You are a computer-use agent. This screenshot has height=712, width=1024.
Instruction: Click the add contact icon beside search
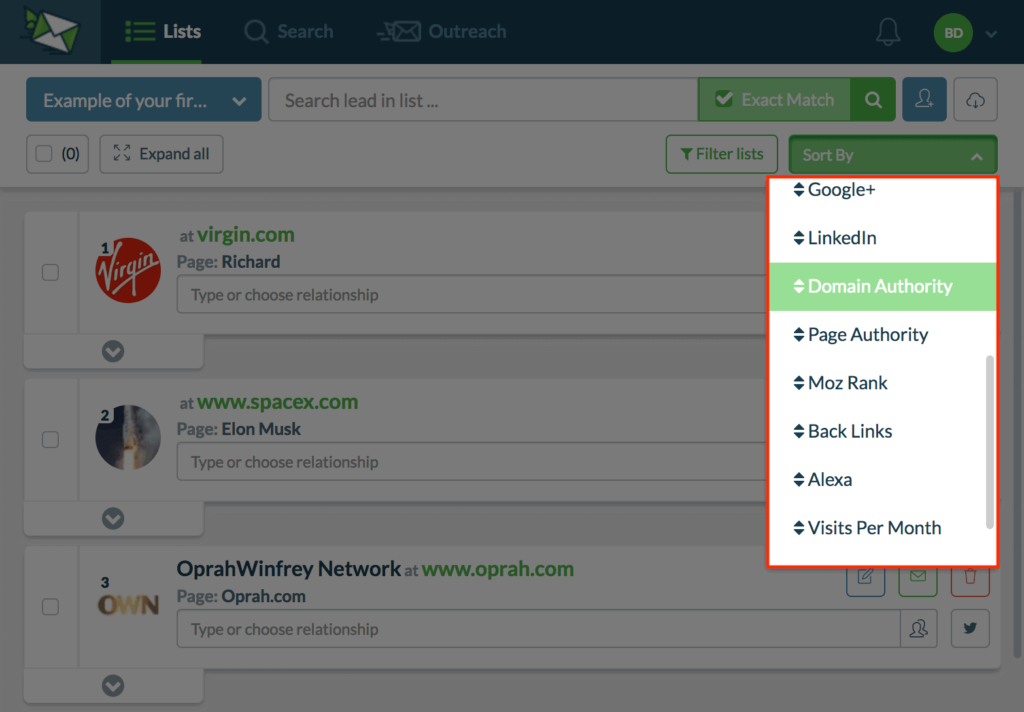(x=924, y=100)
